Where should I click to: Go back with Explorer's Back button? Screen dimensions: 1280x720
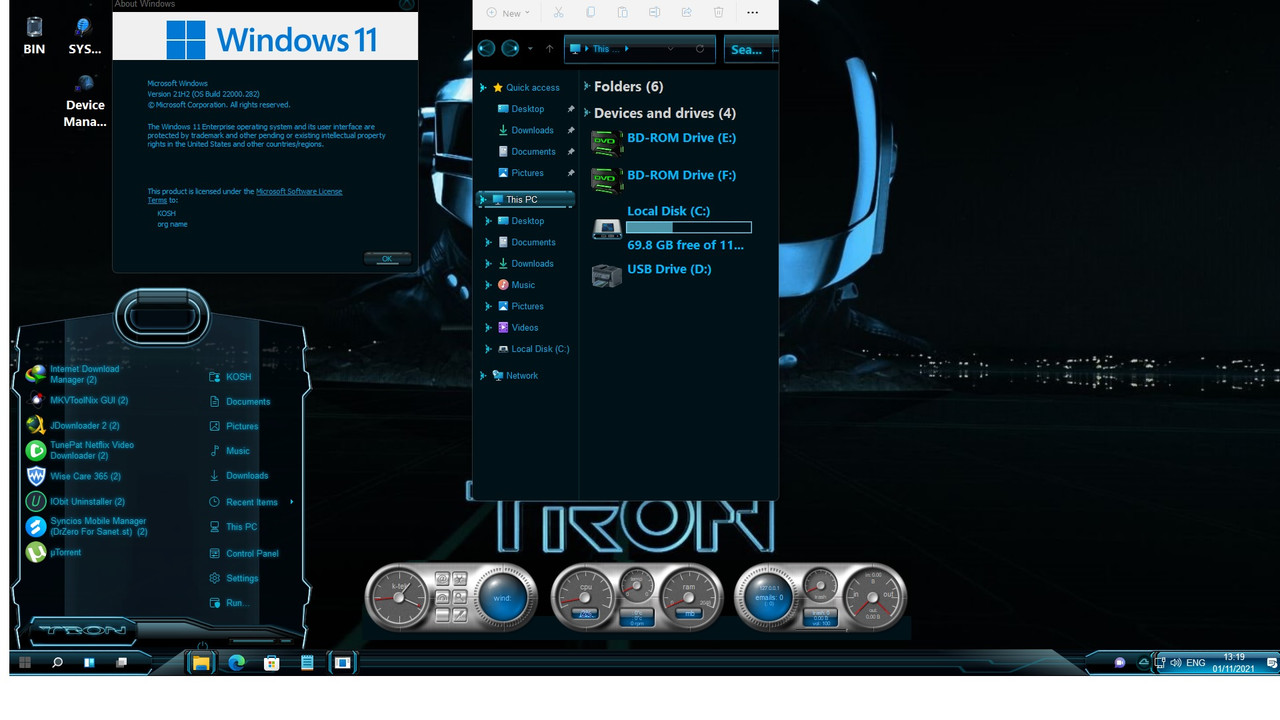(x=486, y=48)
